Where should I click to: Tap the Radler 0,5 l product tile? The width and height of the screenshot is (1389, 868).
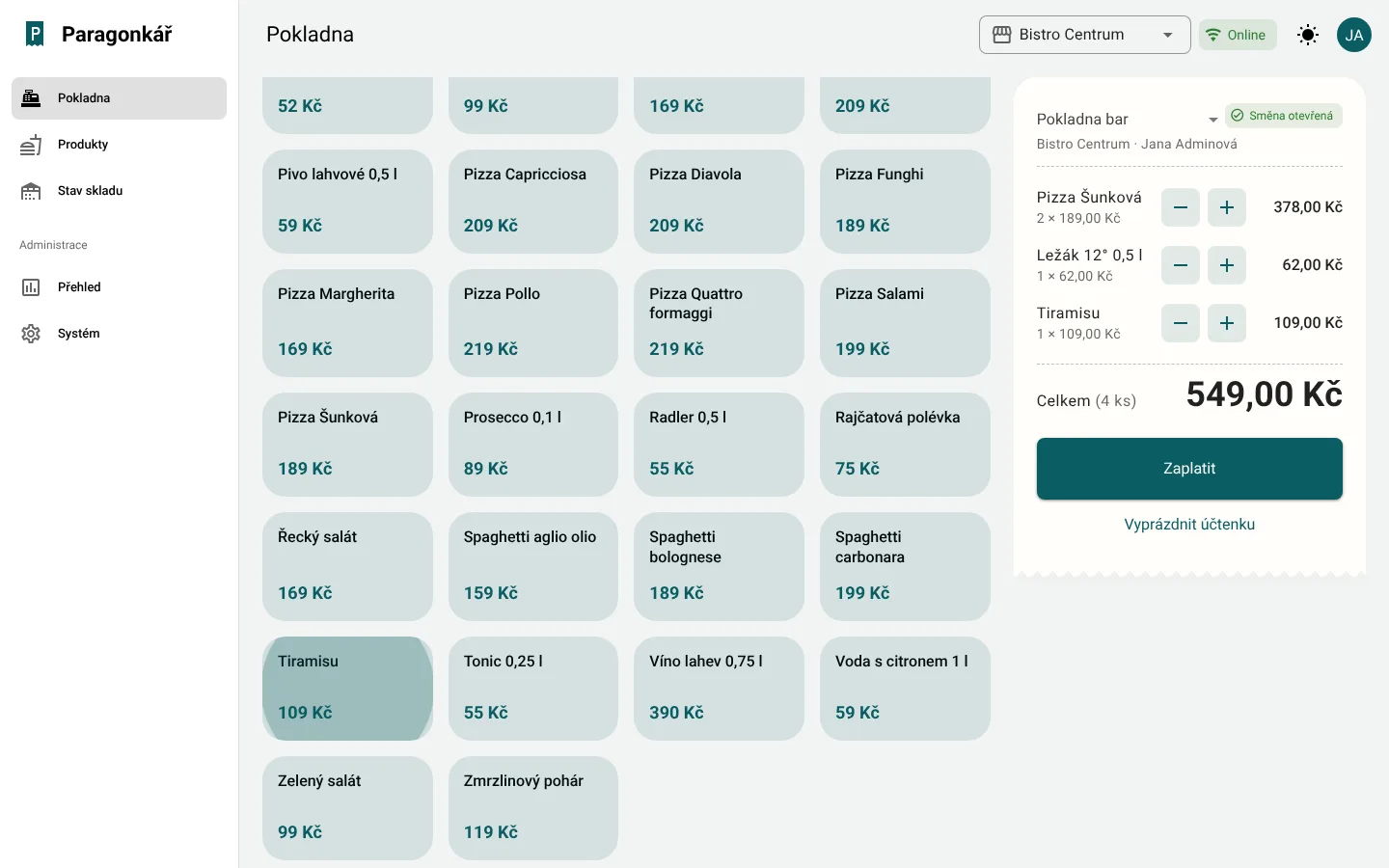point(719,445)
